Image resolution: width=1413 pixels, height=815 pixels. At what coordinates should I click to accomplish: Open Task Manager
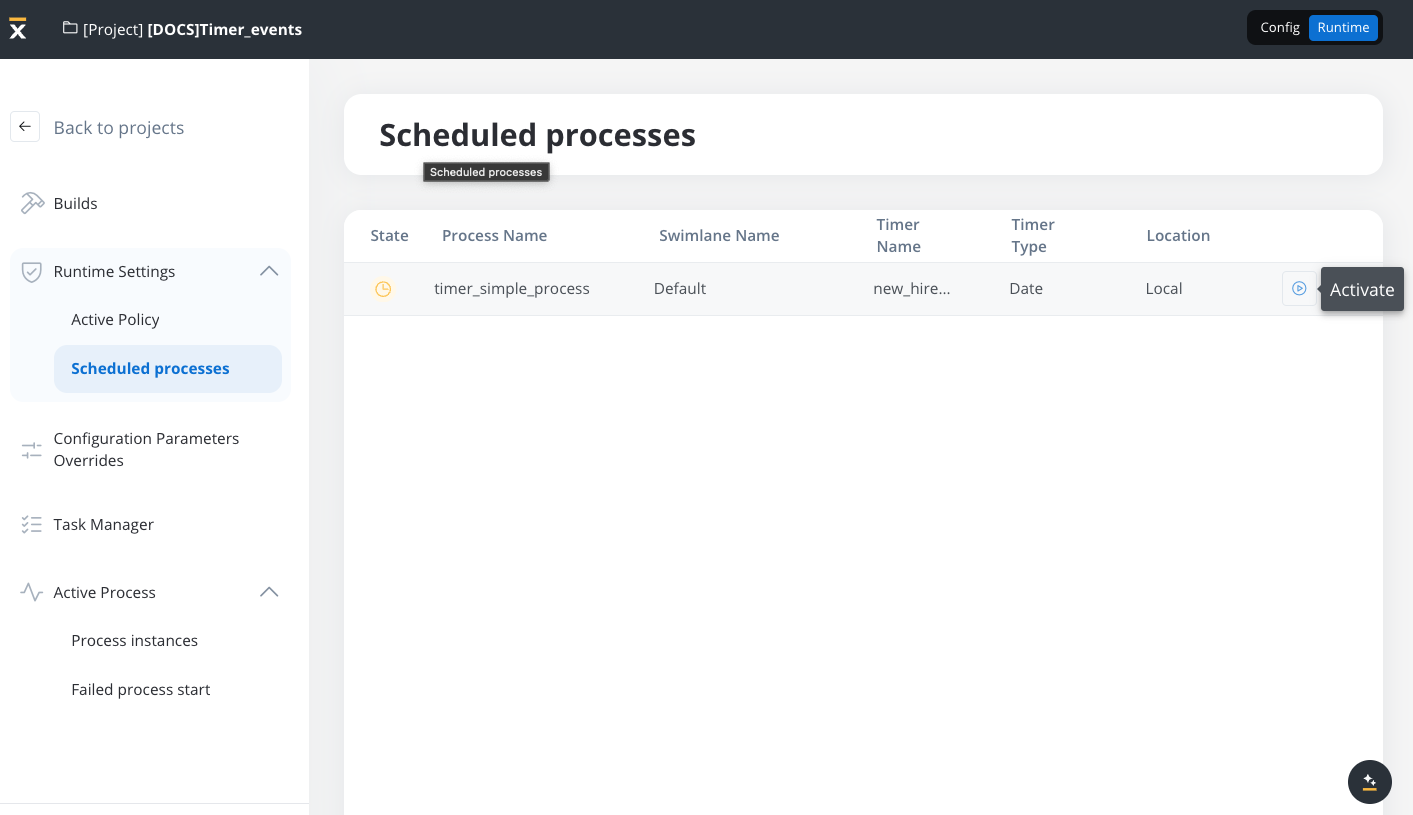click(x=103, y=525)
